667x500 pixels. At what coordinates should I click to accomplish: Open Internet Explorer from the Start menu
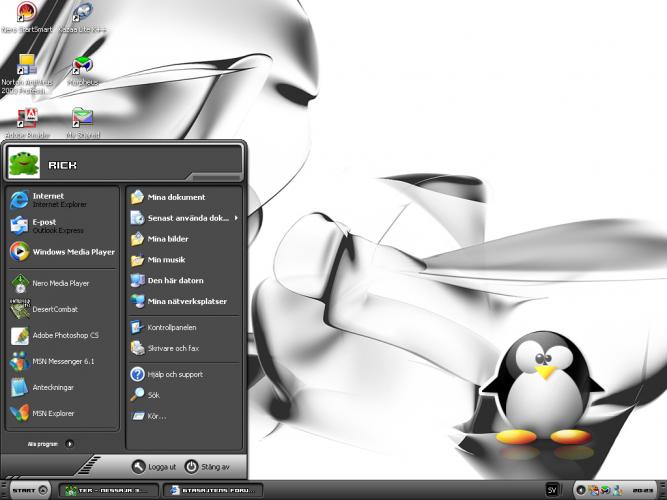point(50,199)
